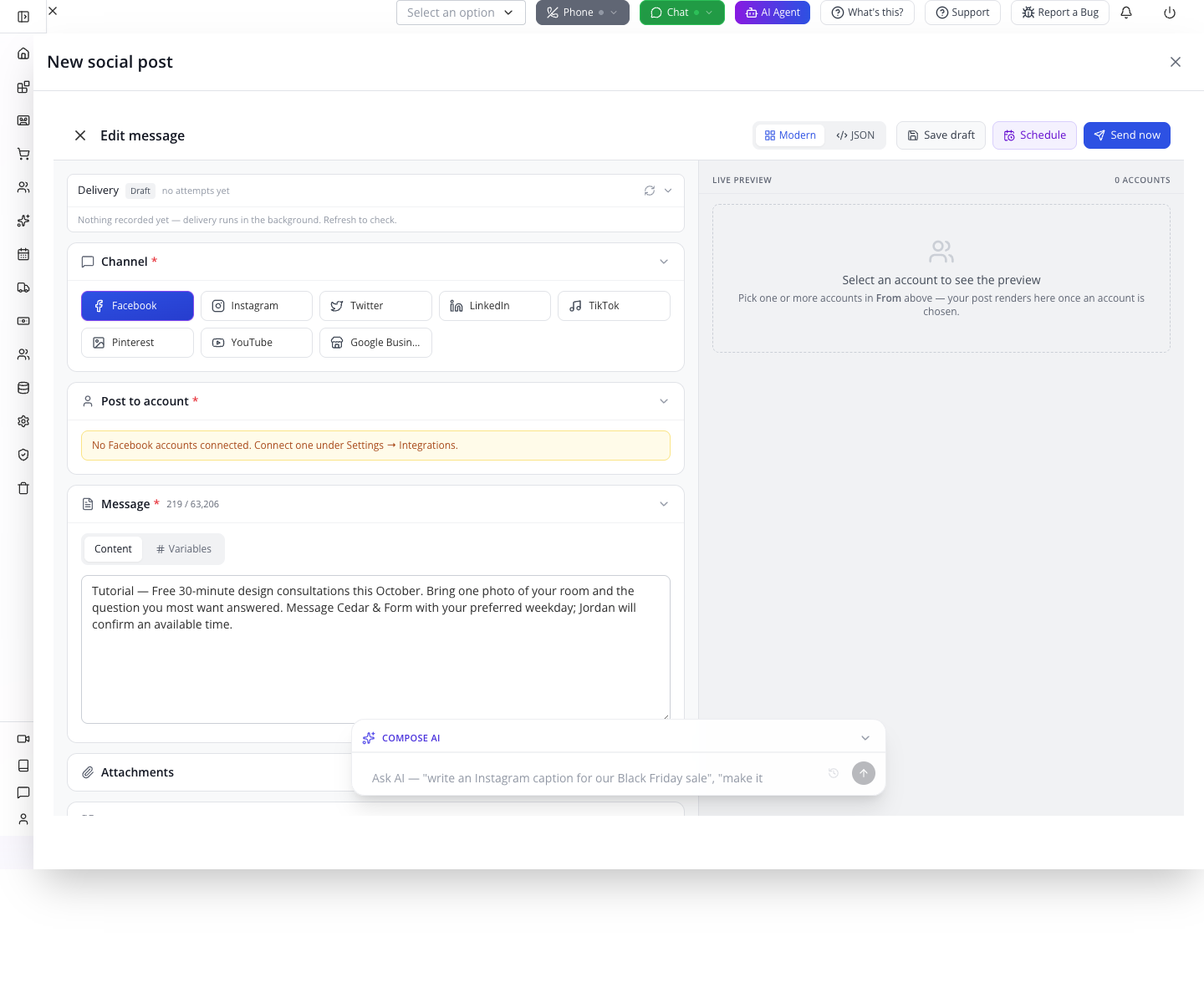Click the Compose AI history clock icon
Viewport: 1204px width, 1003px height.
(834, 773)
